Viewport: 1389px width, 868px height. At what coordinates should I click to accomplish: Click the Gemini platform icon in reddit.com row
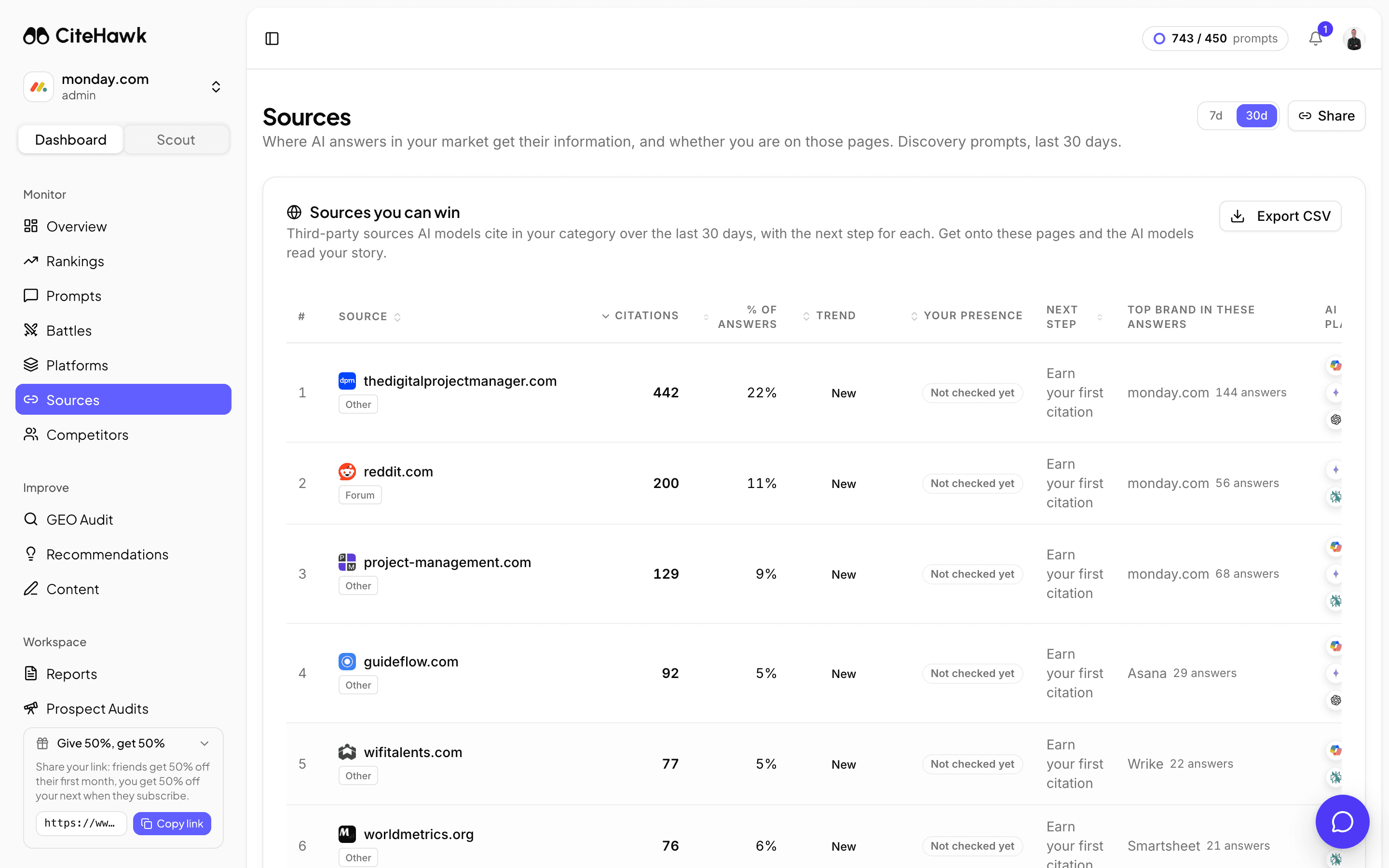1335,470
